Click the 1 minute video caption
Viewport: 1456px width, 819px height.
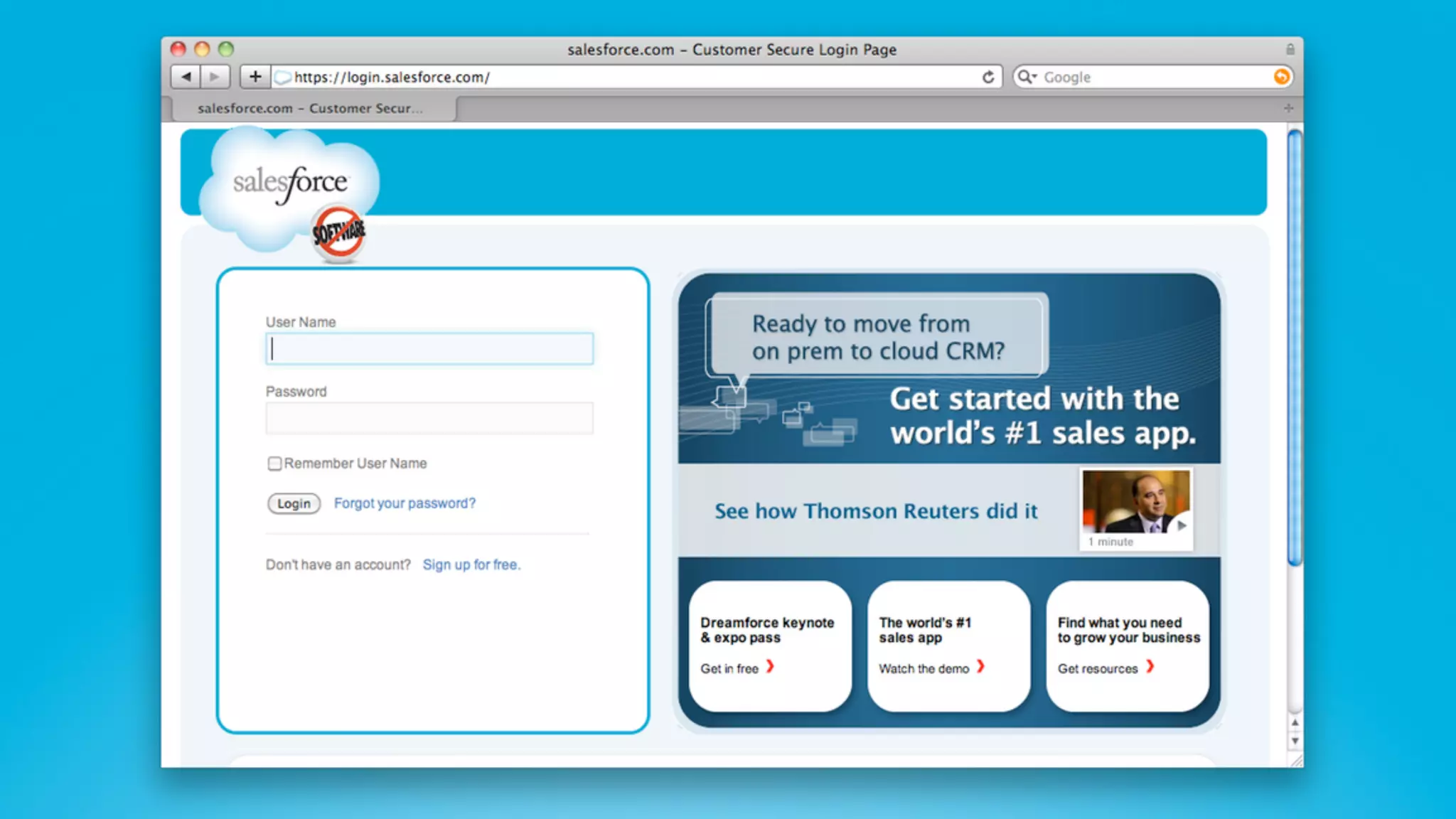click(x=1110, y=542)
